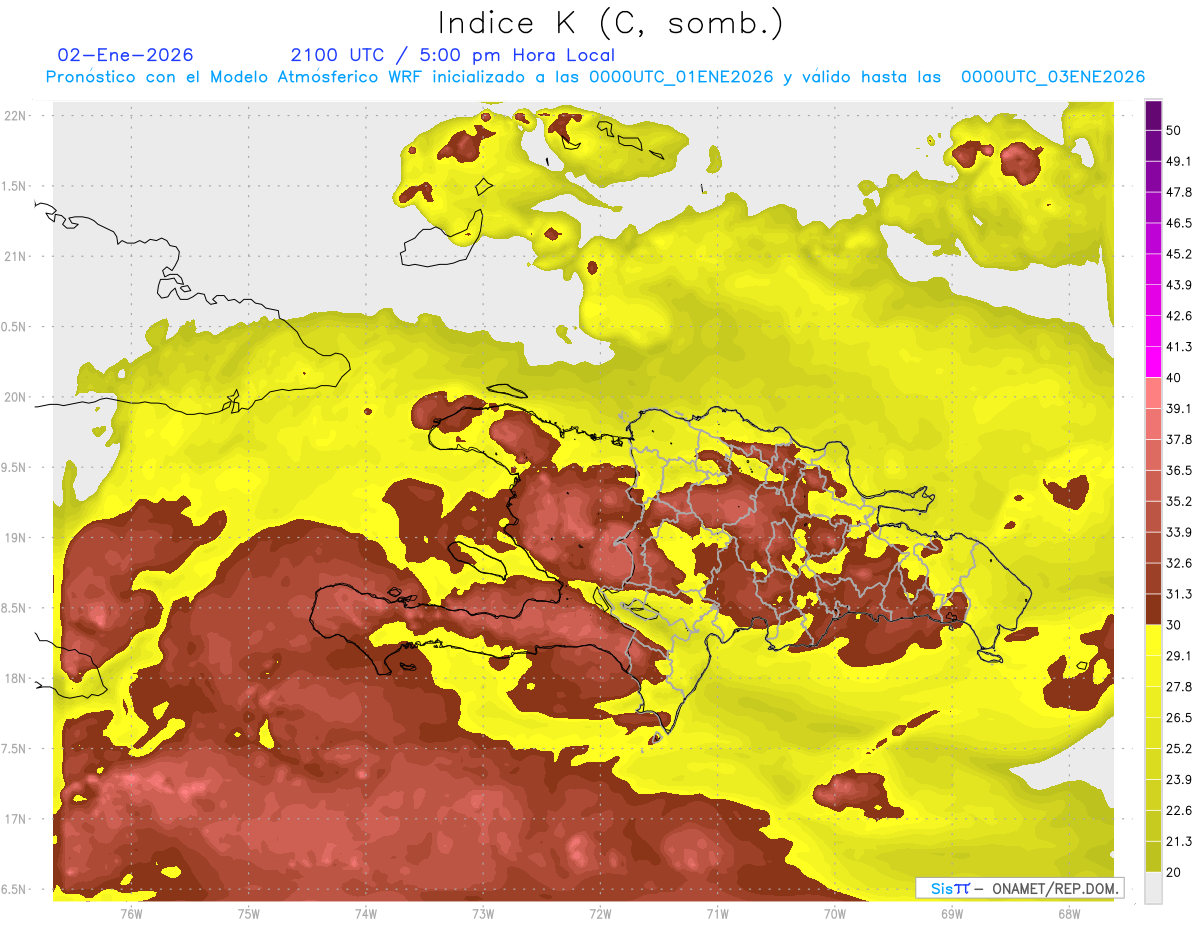Click the colorbar value '42.6'
Screen dimensions: 1200x927
[x=1179, y=316]
